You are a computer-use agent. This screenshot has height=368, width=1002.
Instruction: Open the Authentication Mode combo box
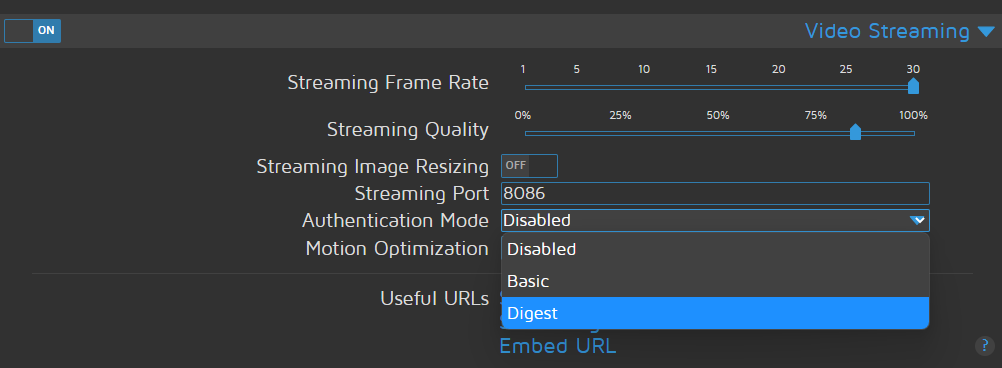pyautogui.click(x=715, y=220)
